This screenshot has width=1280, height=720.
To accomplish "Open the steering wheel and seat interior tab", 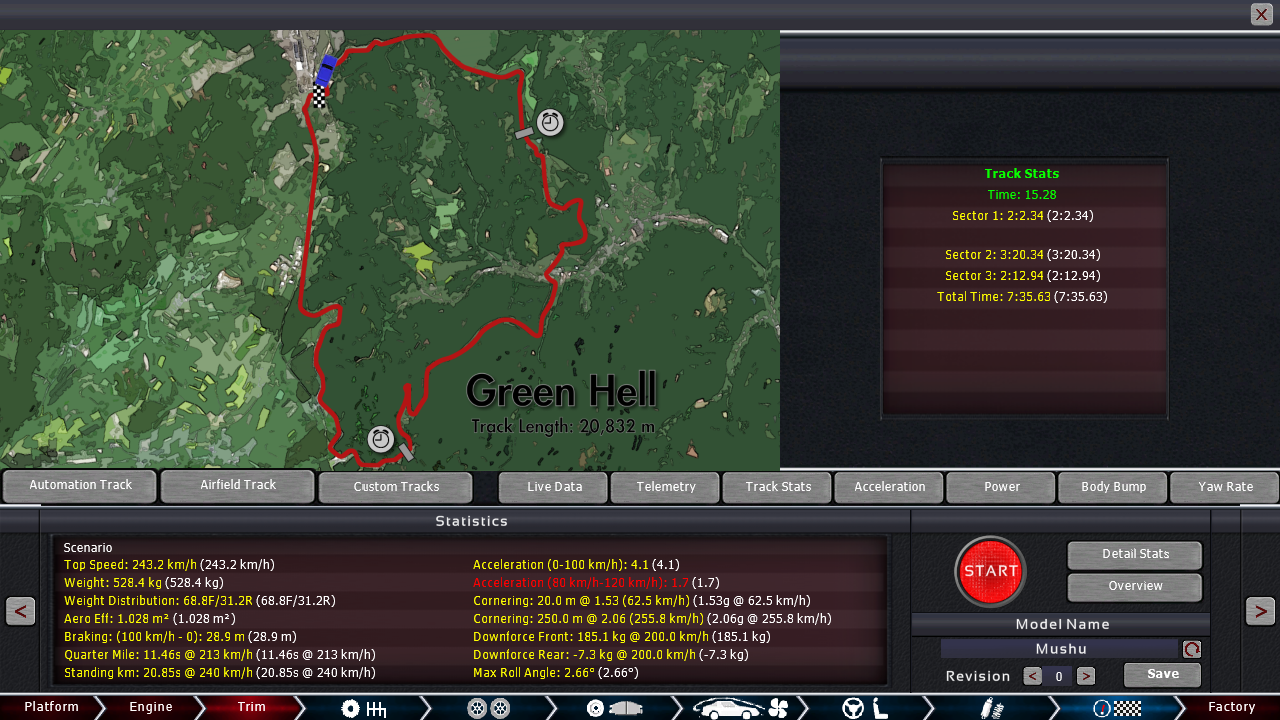I will point(865,708).
